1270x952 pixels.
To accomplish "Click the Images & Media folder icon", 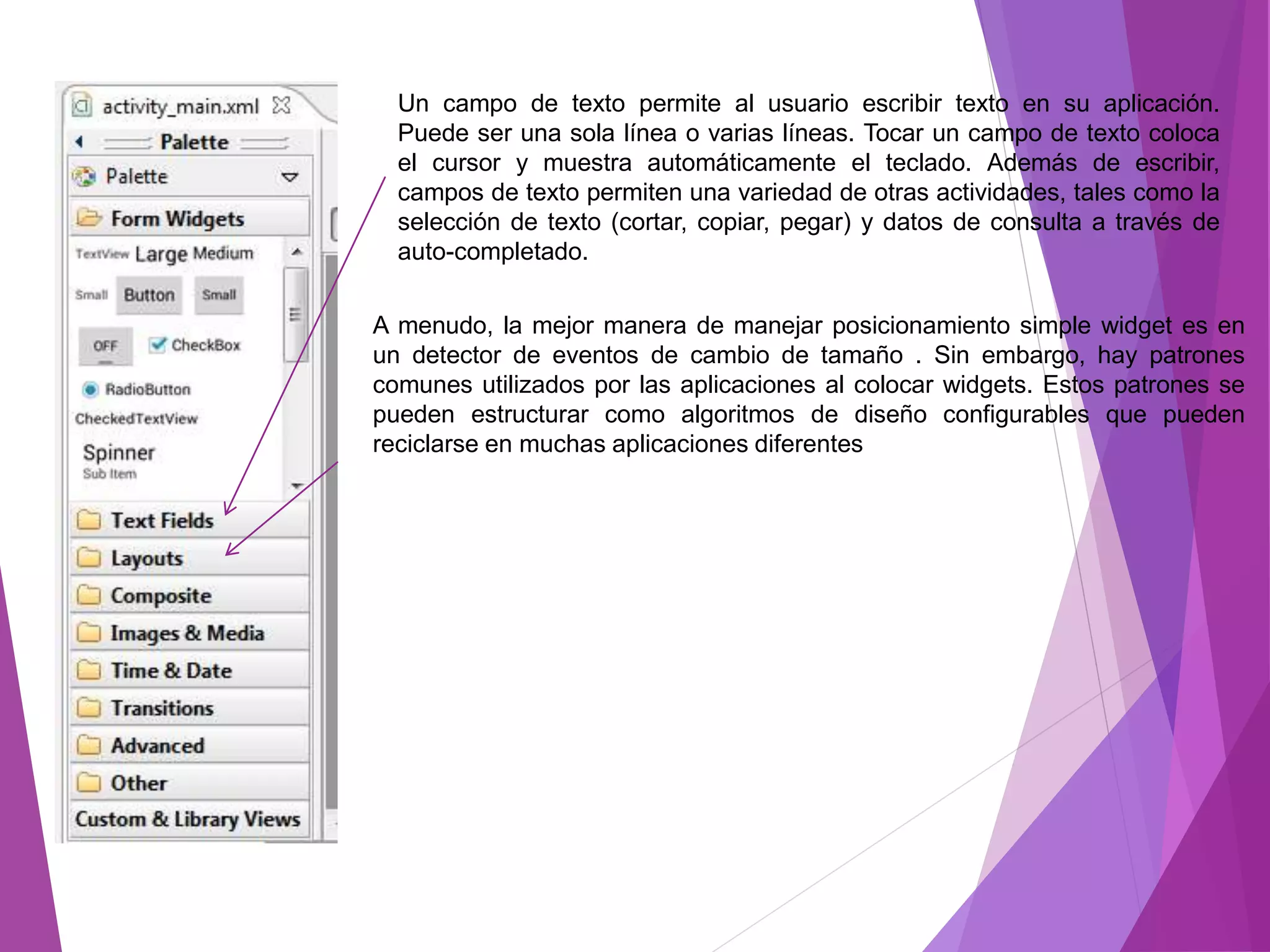I will [x=89, y=633].
